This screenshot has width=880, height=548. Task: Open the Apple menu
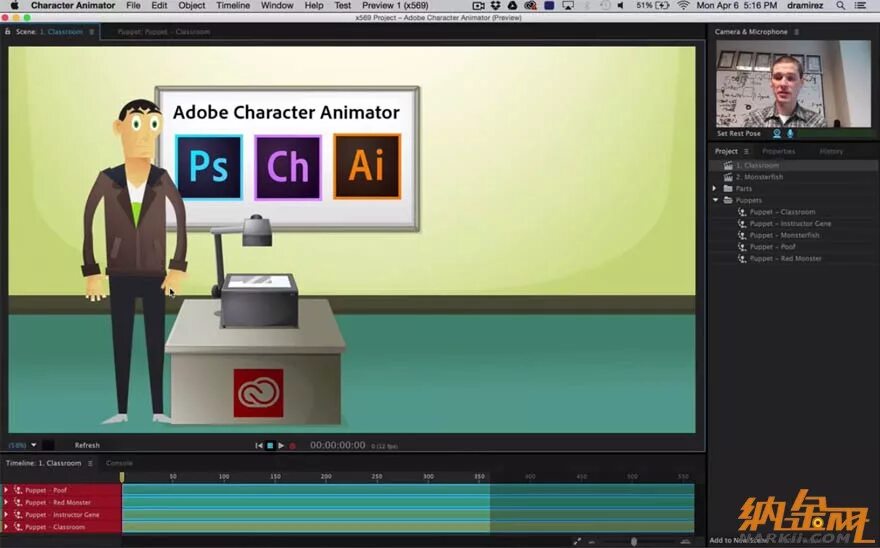(x=15, y=6)
